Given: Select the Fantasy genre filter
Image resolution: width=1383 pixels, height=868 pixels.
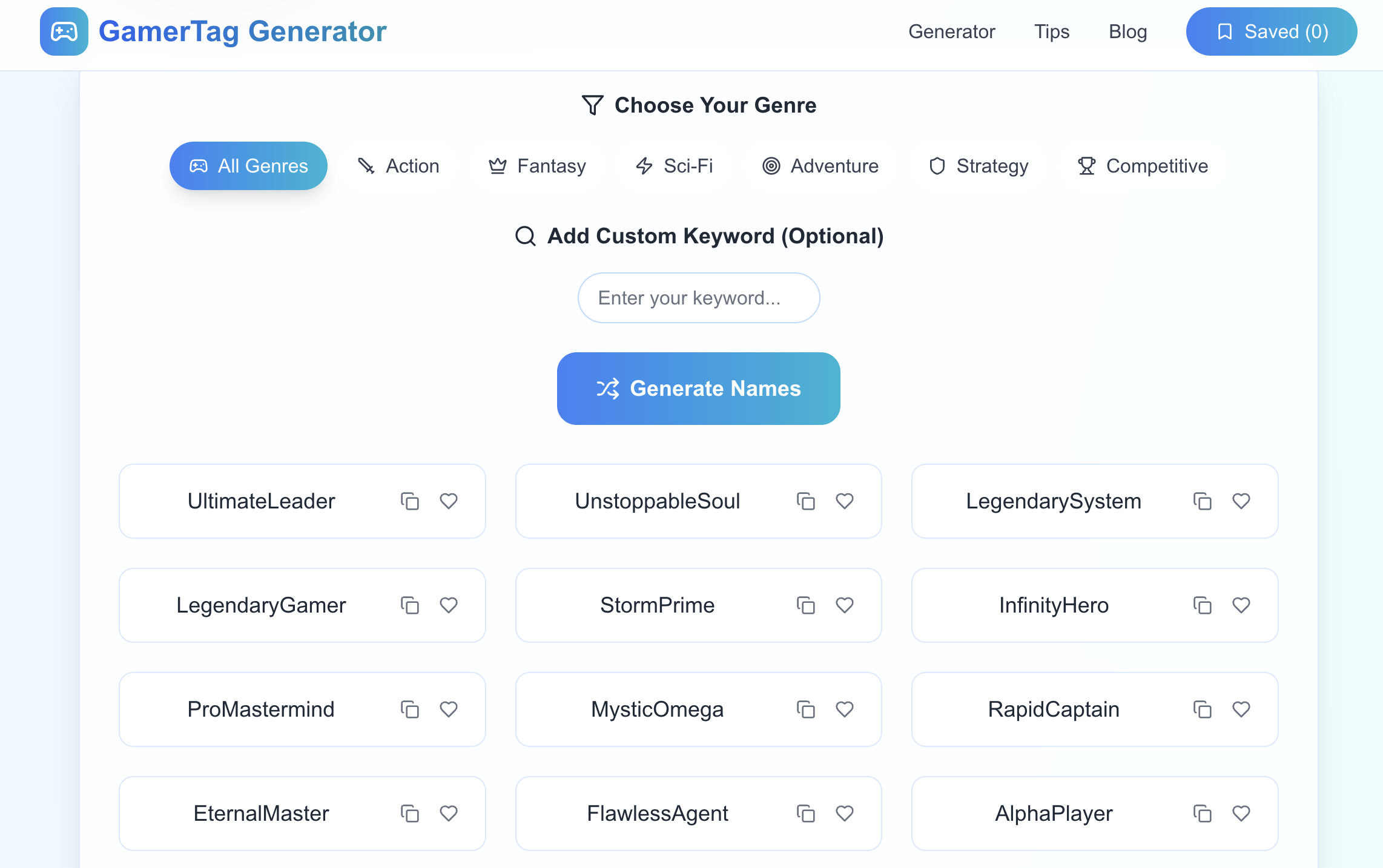Looking at the screenshot, I should coord(538,165).
